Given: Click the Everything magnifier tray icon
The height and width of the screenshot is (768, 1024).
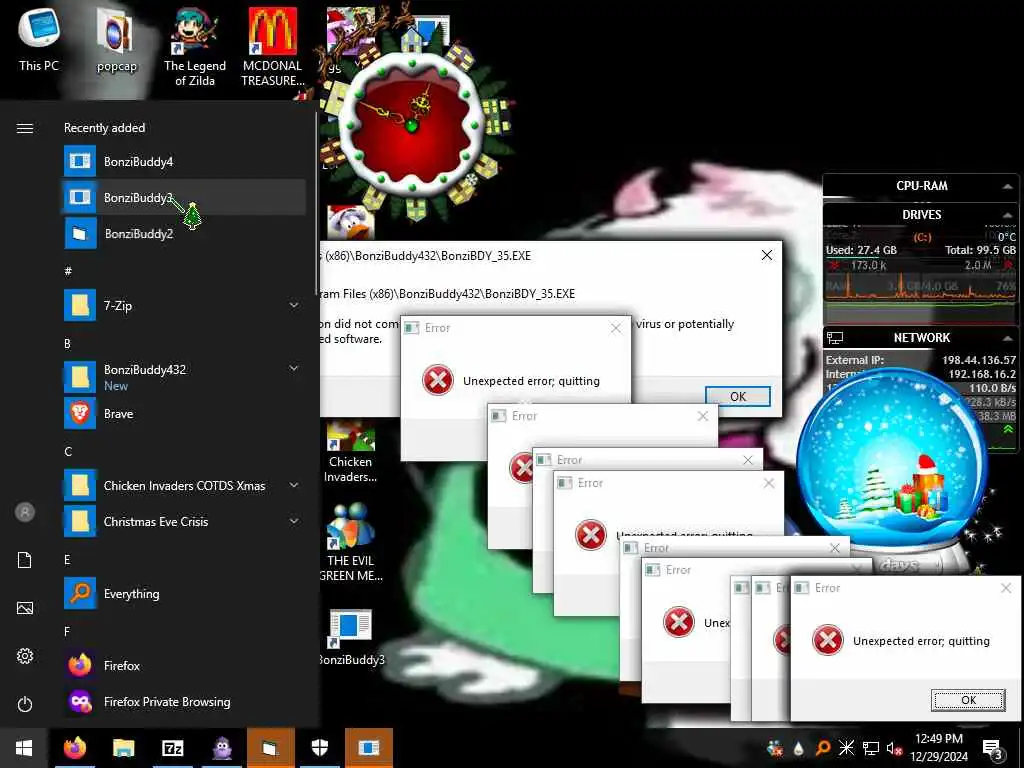Looking at the screenshot, I should (x=823, y=748).
